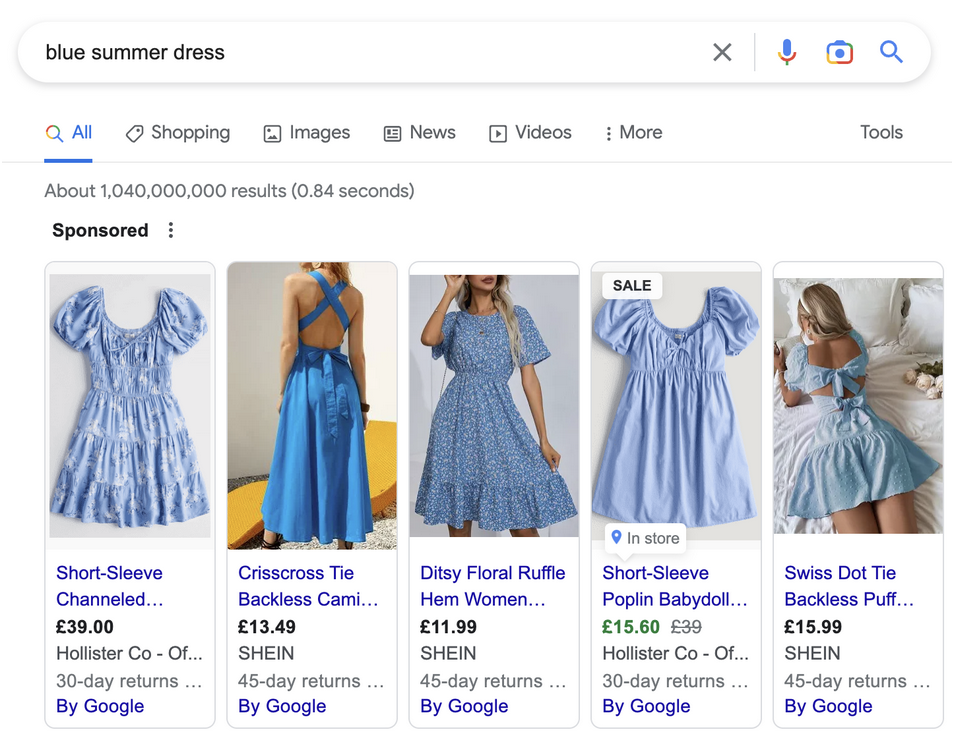Screen dimensions: 958x746
Task: Clear the search box with the X icon
Action: coord(722,53)
